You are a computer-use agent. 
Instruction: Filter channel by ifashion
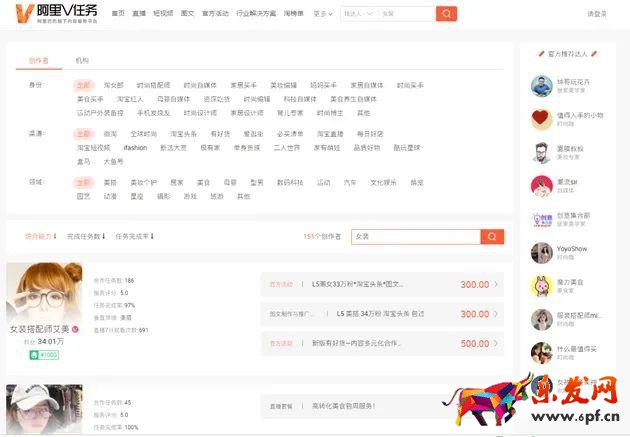pyautogui.click(x=135, y=148)
